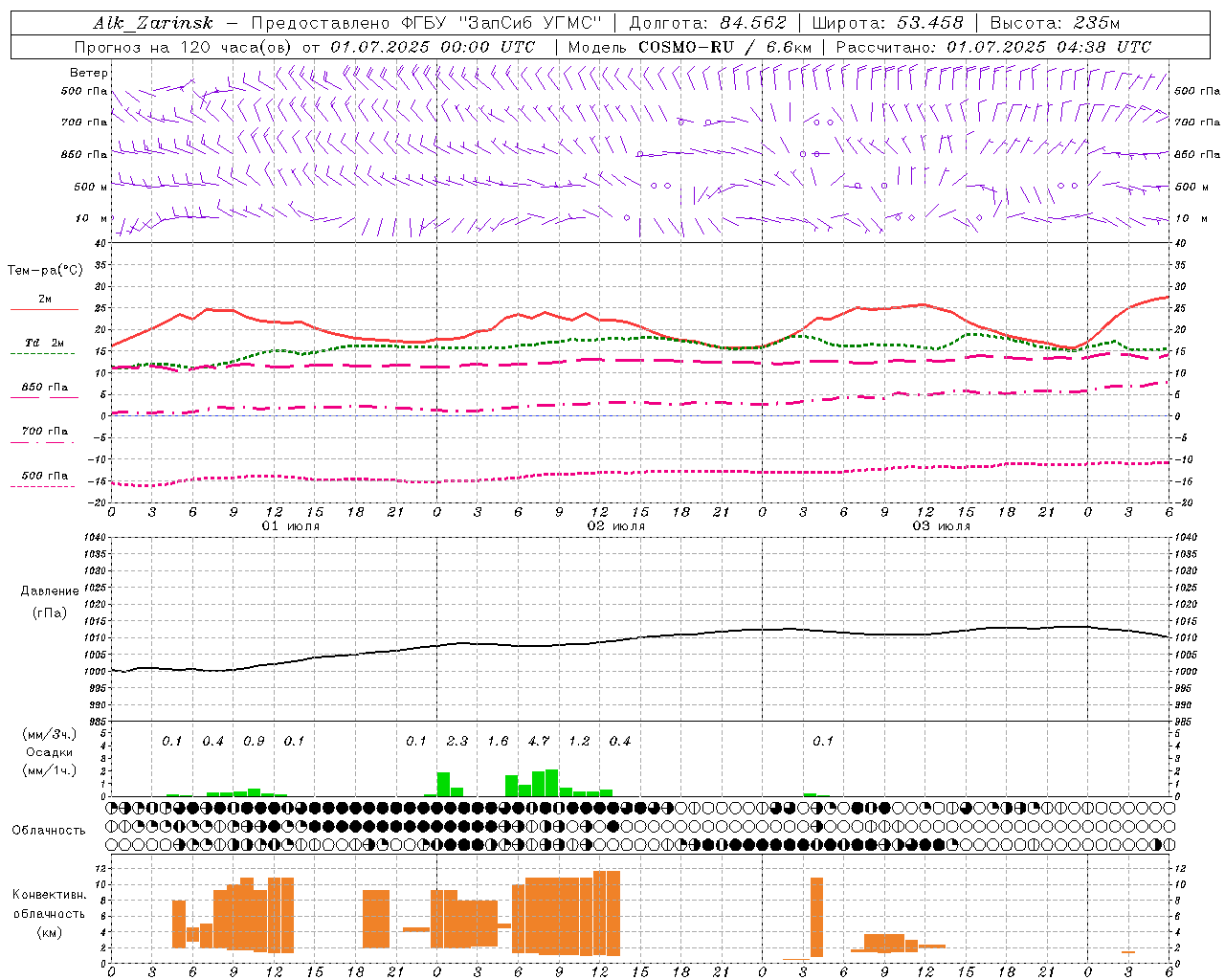
Task: Click the tallest green precipitation bar
Action: pyautogui.click(x=552, y=783)
